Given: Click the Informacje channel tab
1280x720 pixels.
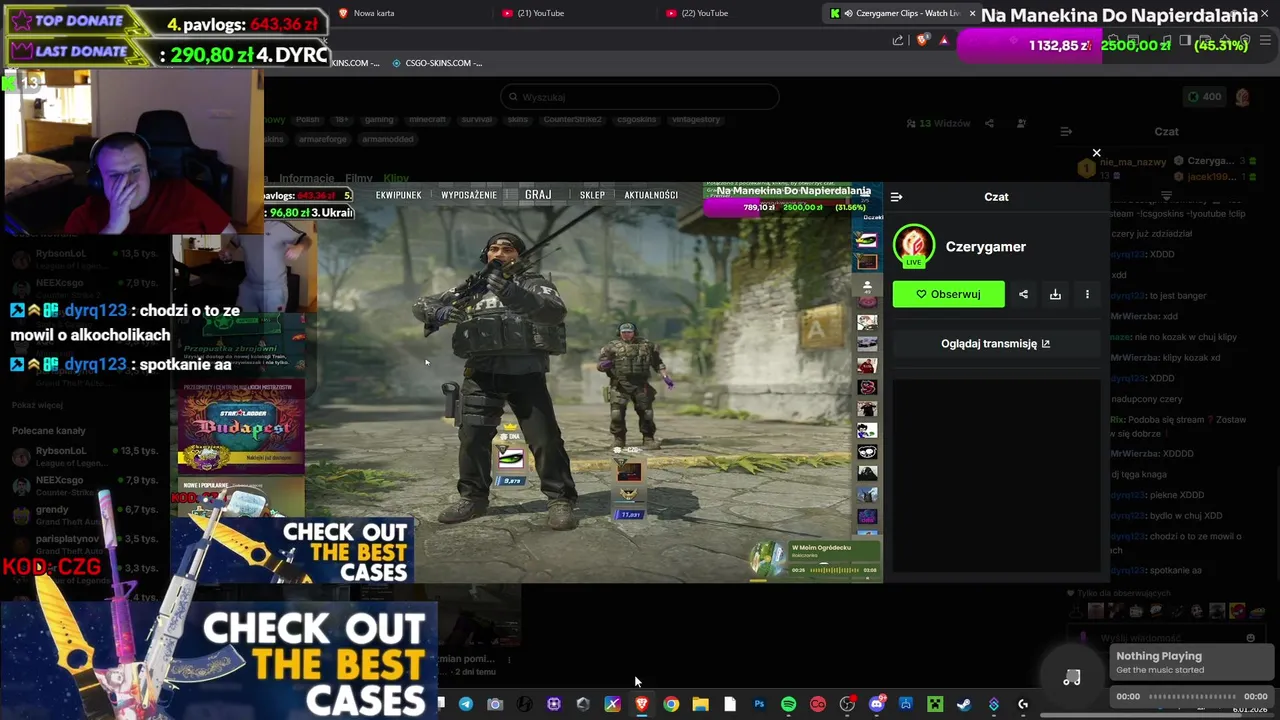Looking at the screenshot, I should 306,178.
